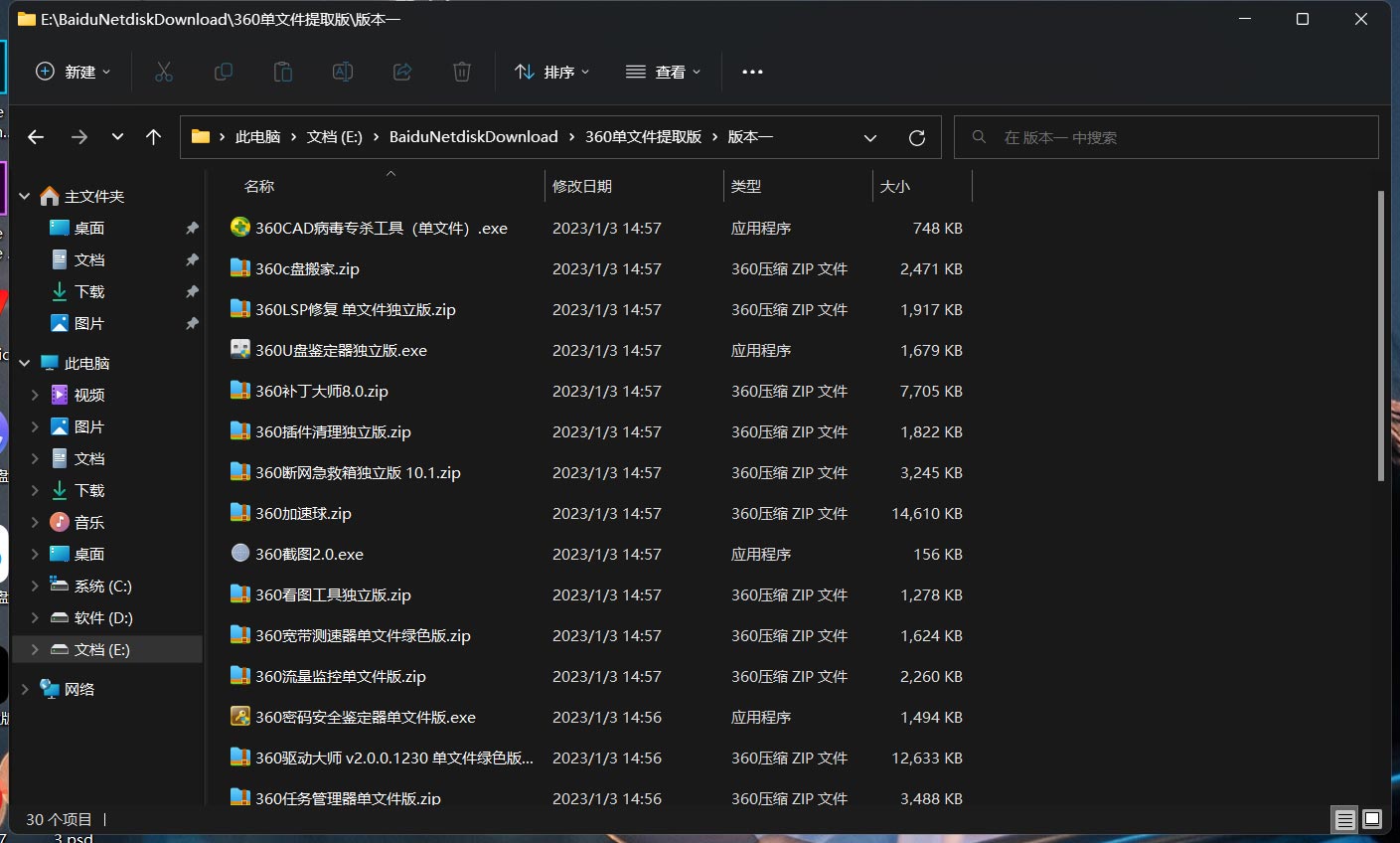Click the 360密码安全鉴定器单文件版.exe icon

coord(240,717)
